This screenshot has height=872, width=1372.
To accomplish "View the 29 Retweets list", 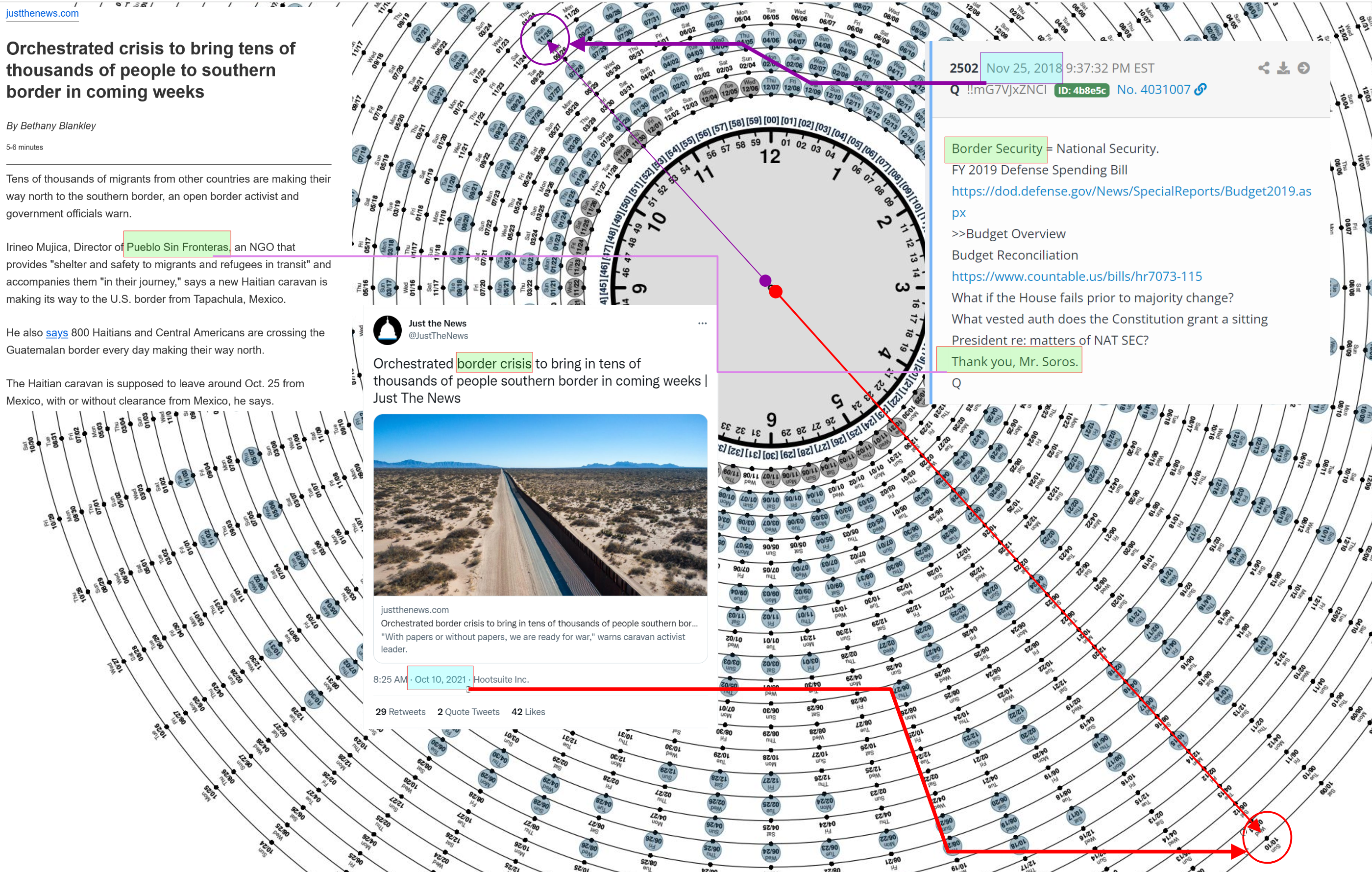I will pos(400,712).
